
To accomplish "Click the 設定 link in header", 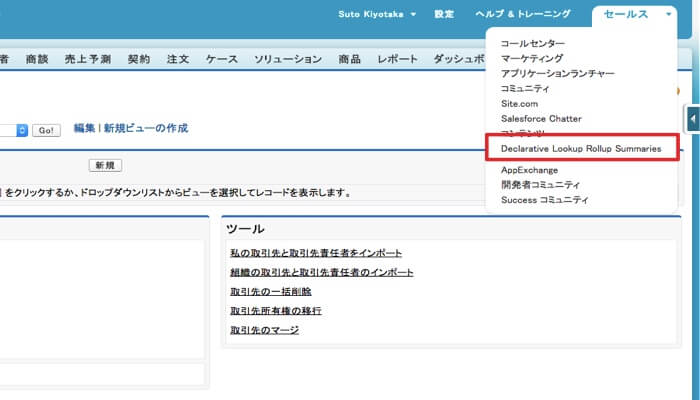I will (443, 15).
